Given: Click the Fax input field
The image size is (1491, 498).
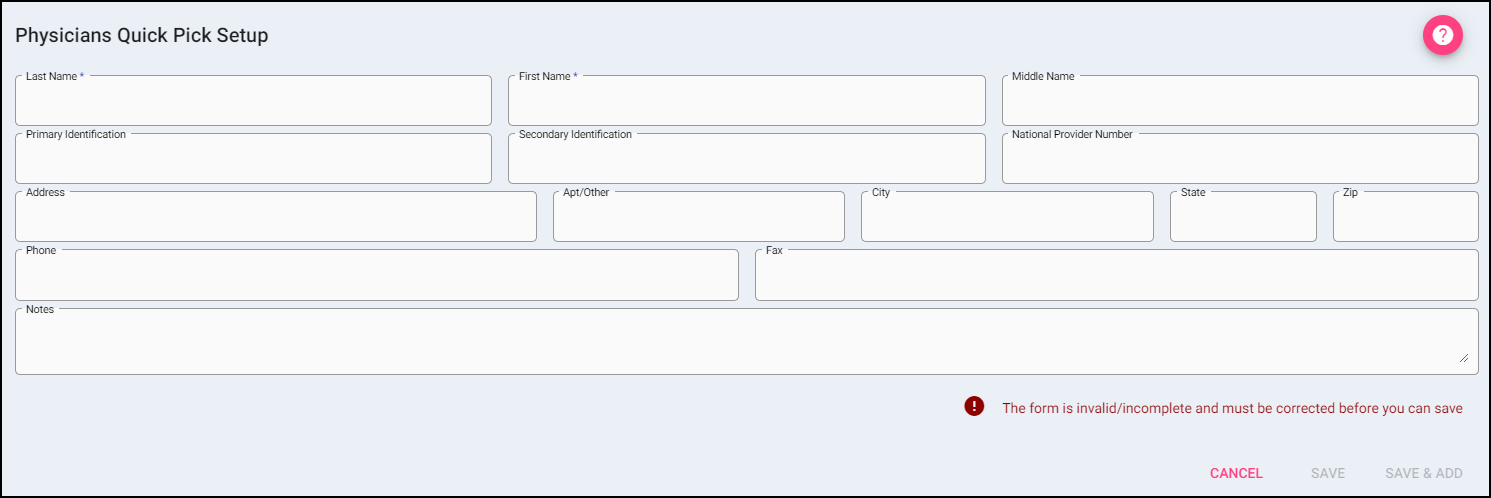Looking at the screenshot, I should coord(1116,276).
